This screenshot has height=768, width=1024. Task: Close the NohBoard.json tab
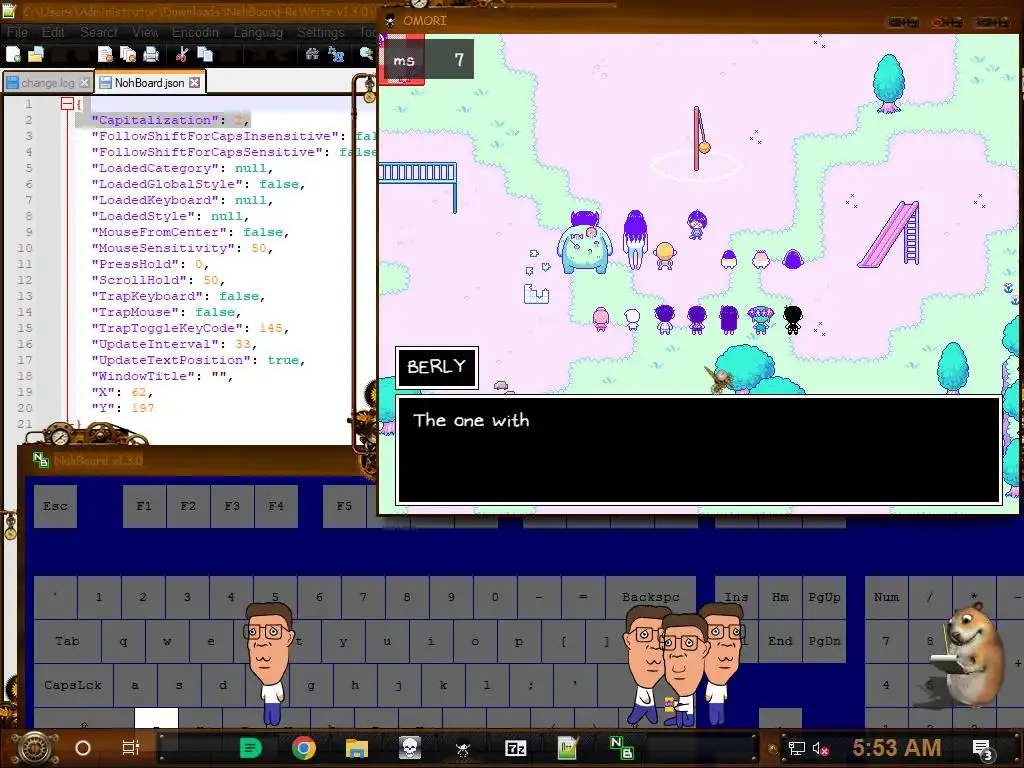[x=195, y=83]
